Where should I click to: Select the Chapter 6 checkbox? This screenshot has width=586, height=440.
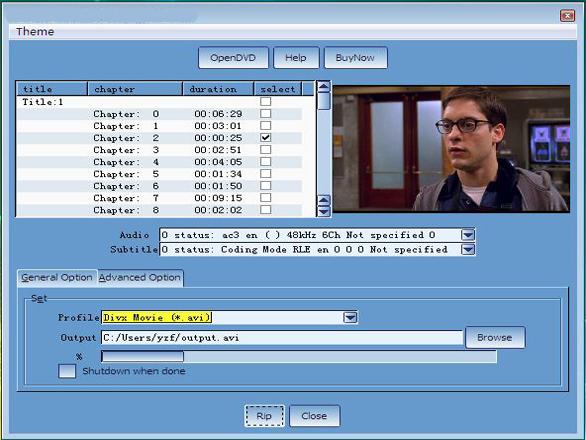pyautogui.click(x=265, y=185)
